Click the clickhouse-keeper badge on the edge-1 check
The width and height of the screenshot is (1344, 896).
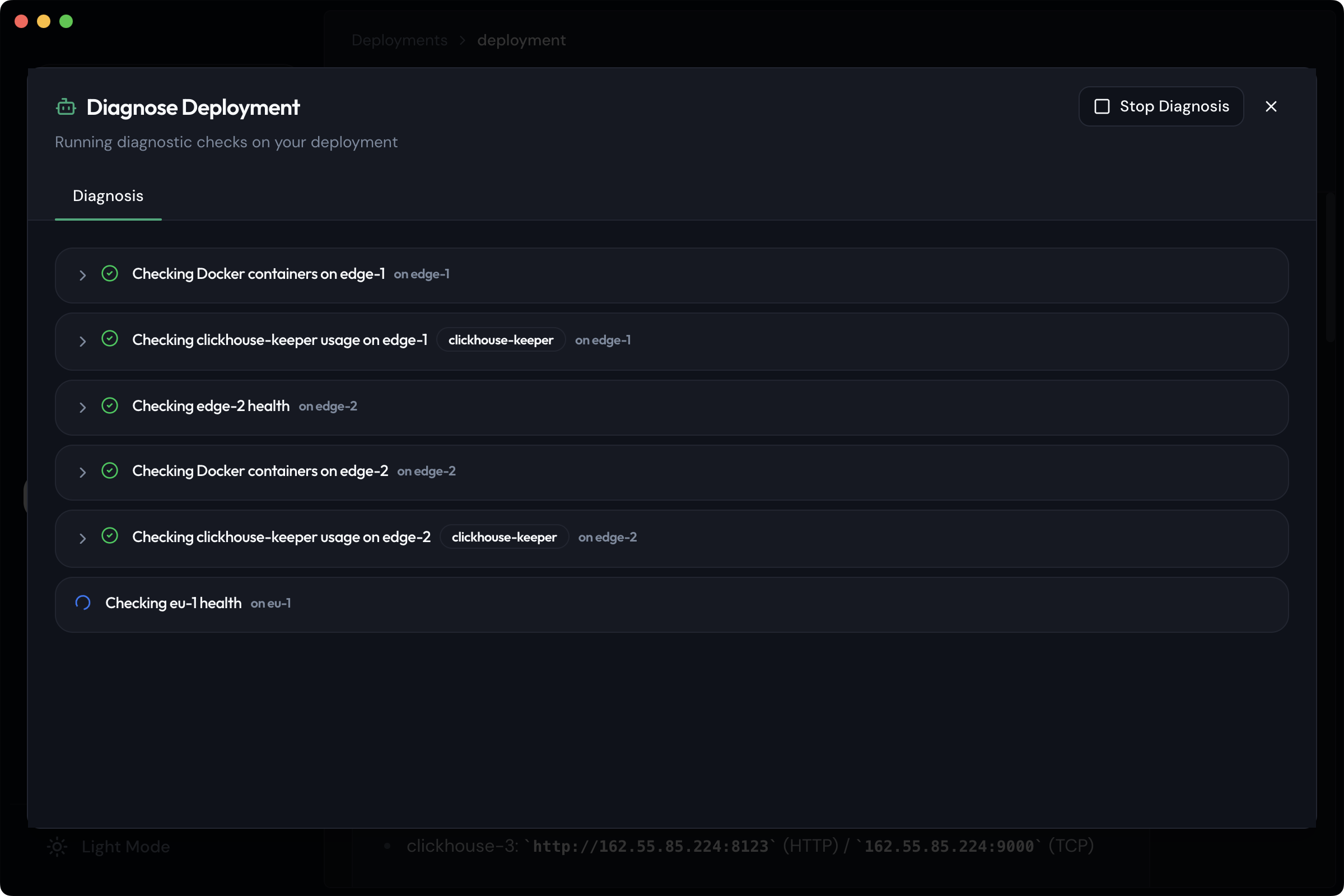pyautogui.click(x=501, y=339)
